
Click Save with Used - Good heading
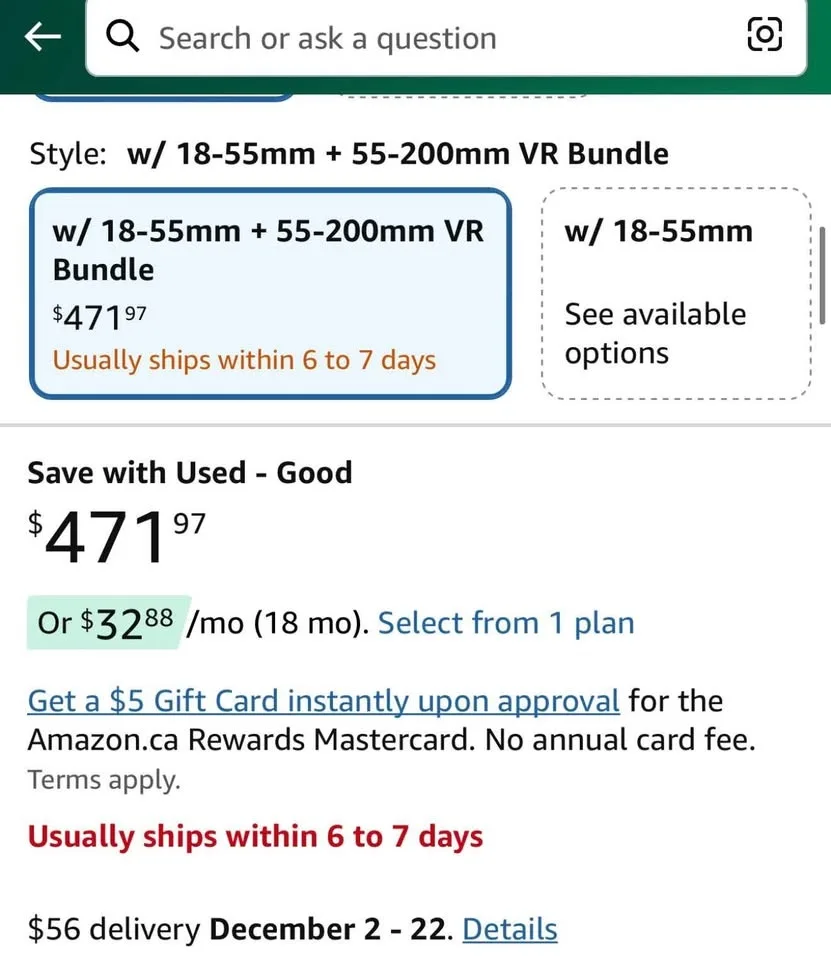tap(189, 472)
